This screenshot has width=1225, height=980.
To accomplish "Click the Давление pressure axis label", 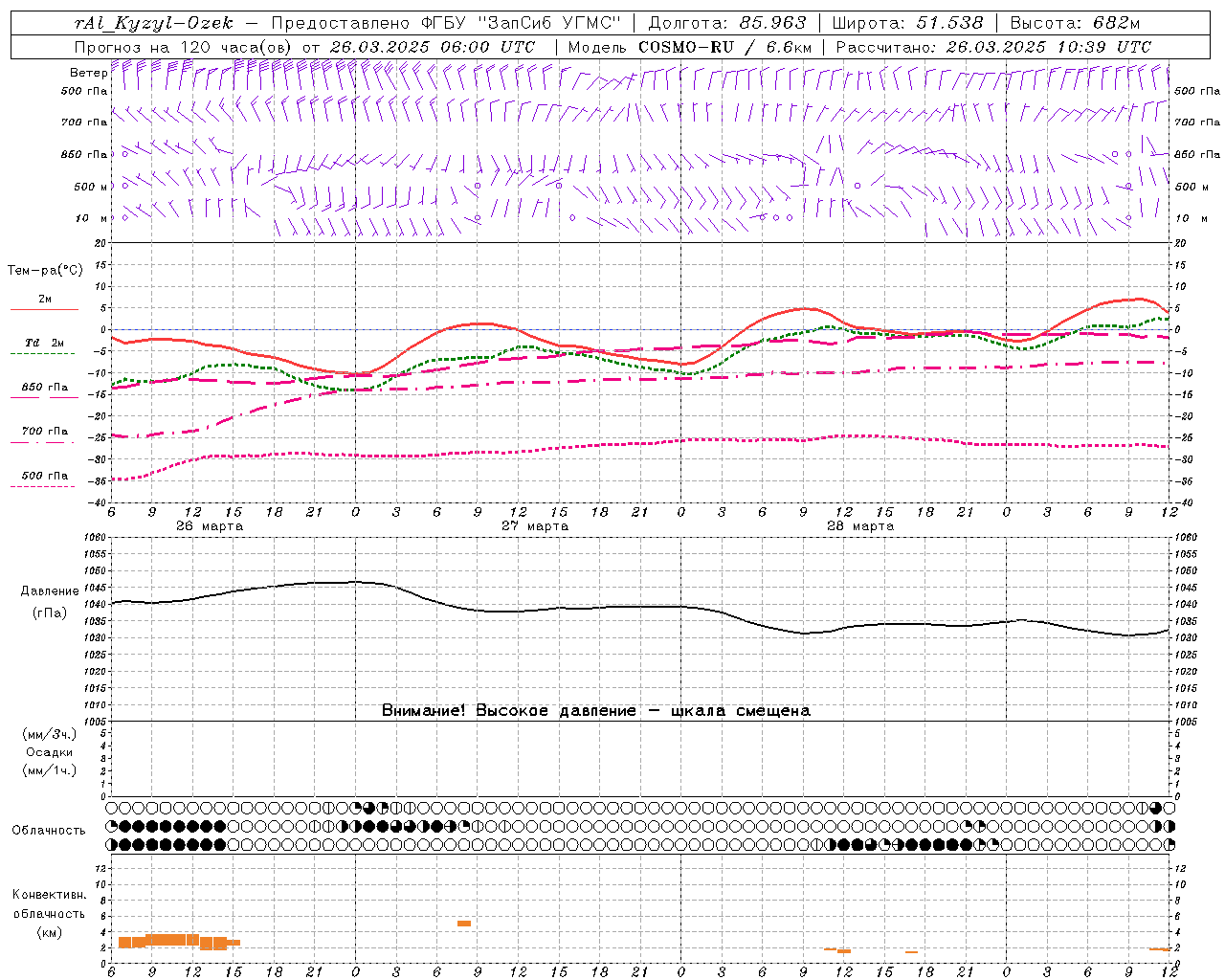I will coord(50,591).
